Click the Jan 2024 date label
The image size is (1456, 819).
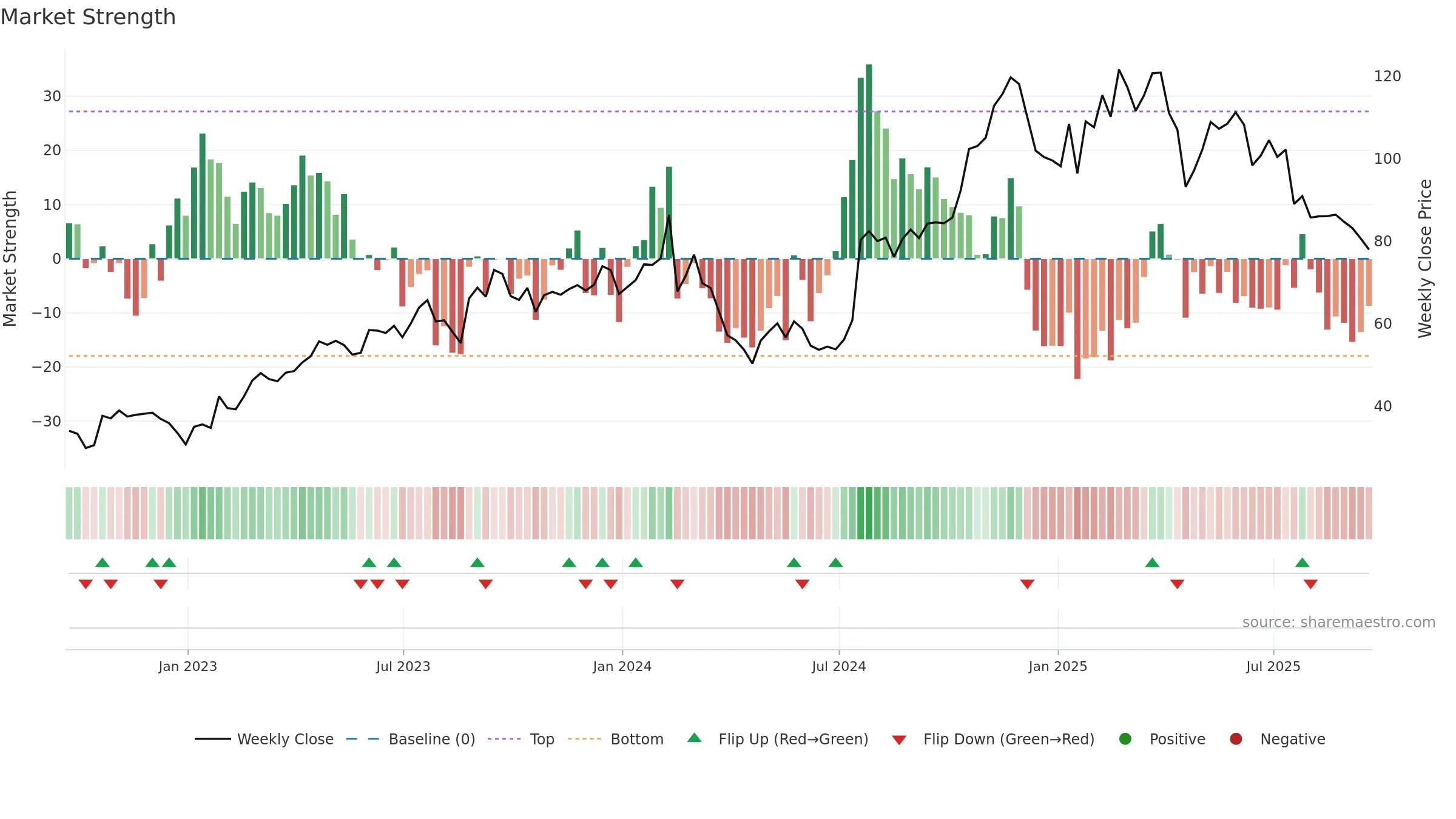(x=622, y=667)
